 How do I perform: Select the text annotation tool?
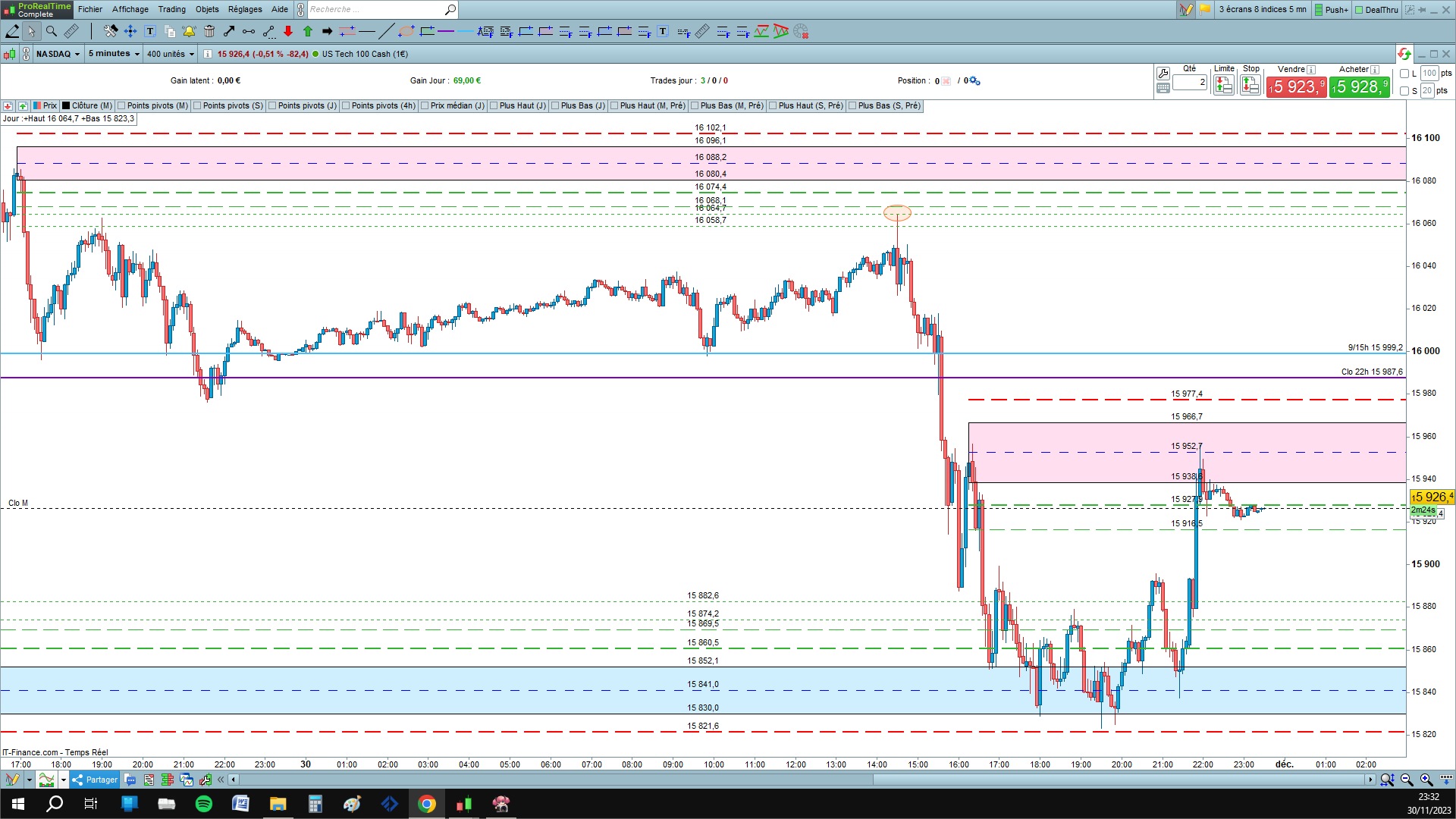pyautogui.click(x=150, y=31)
